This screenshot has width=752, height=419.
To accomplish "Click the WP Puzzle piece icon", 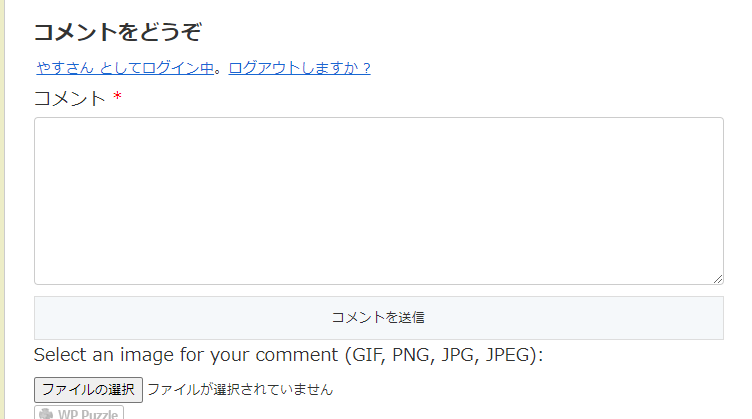I will click(x=46, y=414).
